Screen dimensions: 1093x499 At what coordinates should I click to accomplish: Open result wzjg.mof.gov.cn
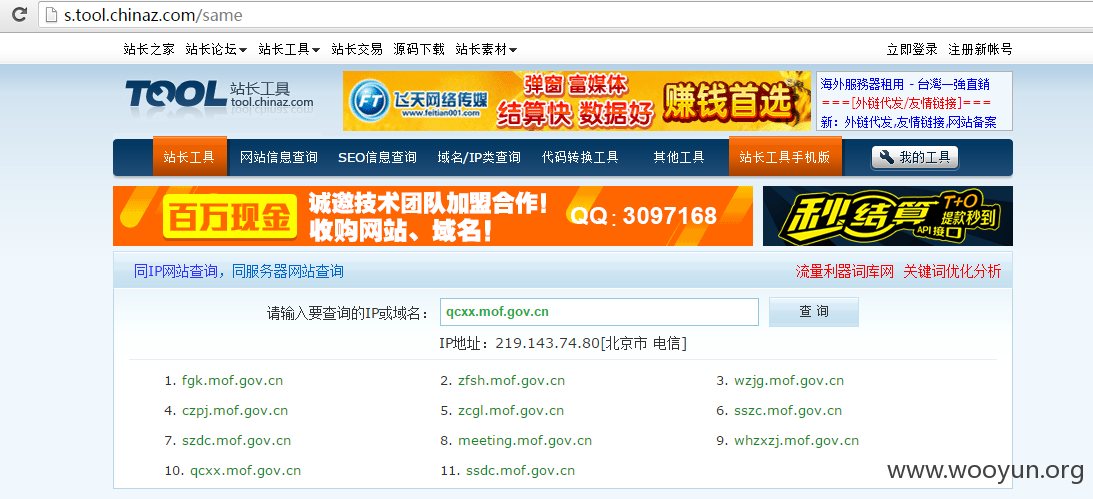tap(788, 381)
